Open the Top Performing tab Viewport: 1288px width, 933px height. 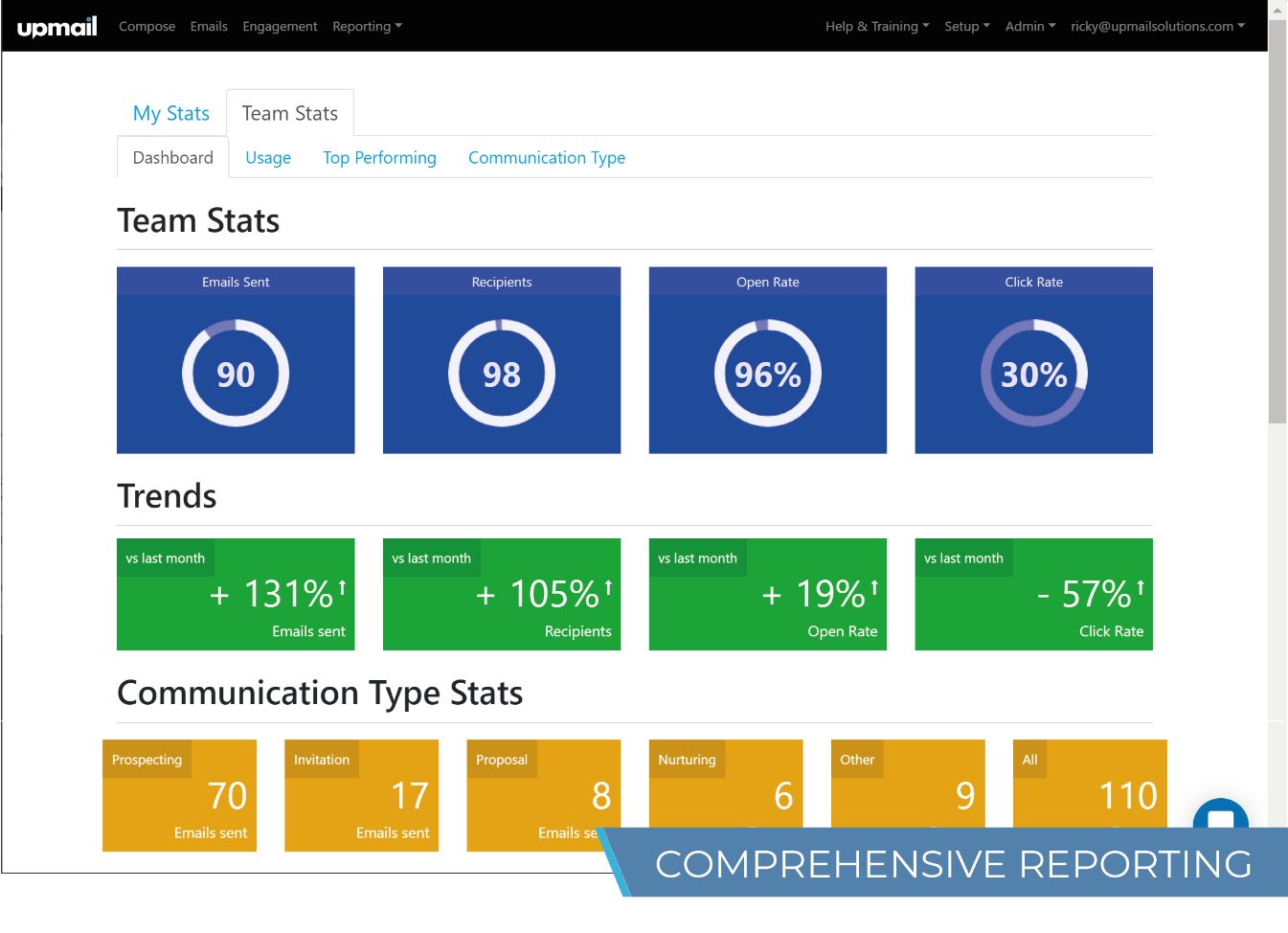pyautogui.click(x=379, y=158)
